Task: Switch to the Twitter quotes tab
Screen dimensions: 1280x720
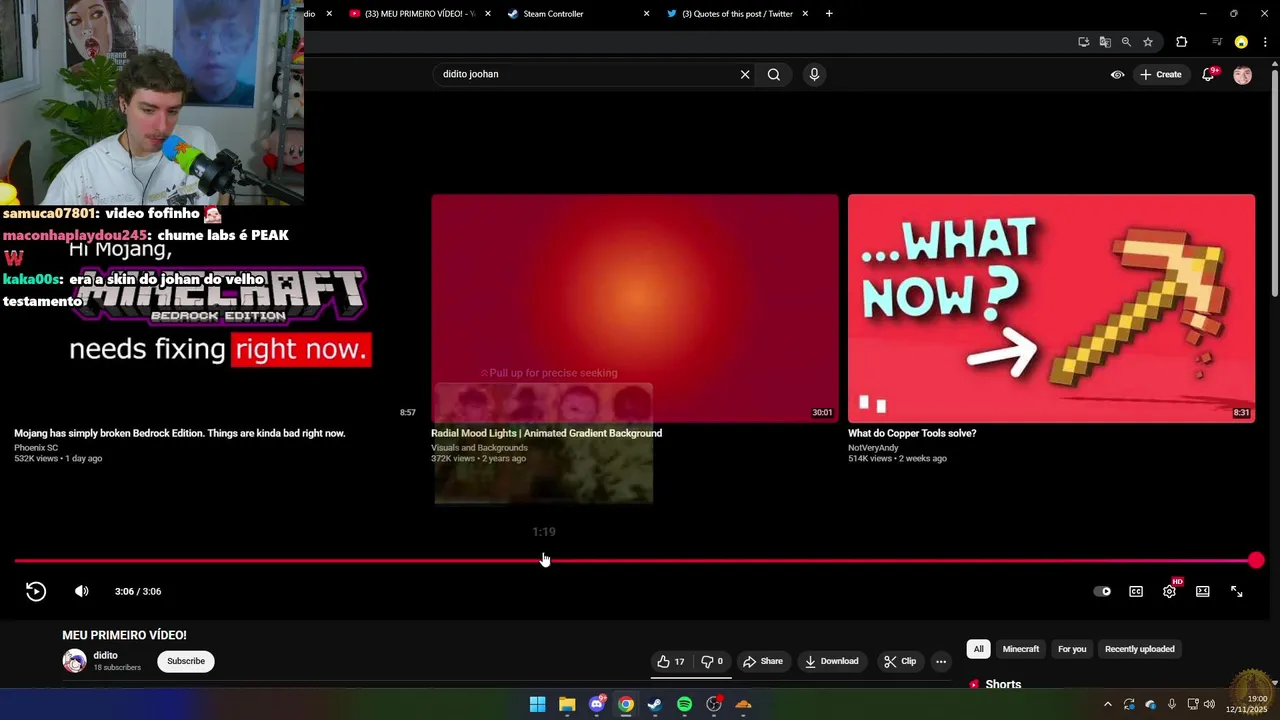Action: click(736, 14)
